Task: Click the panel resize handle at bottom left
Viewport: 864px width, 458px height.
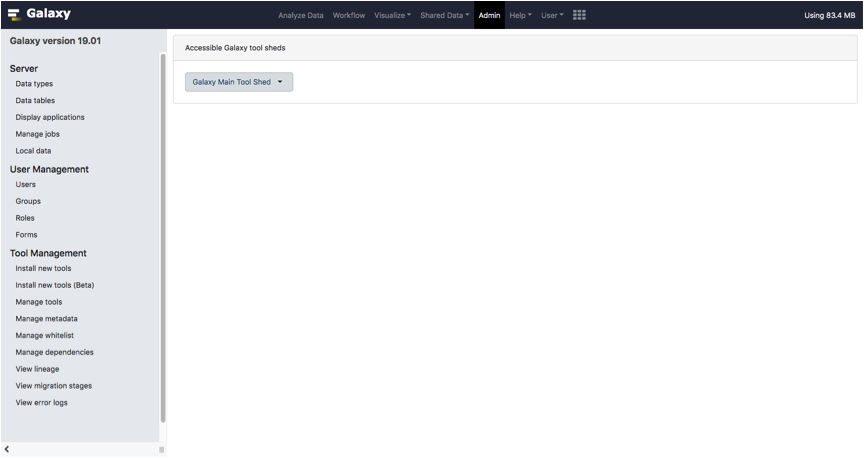Action: pos(161,450)
